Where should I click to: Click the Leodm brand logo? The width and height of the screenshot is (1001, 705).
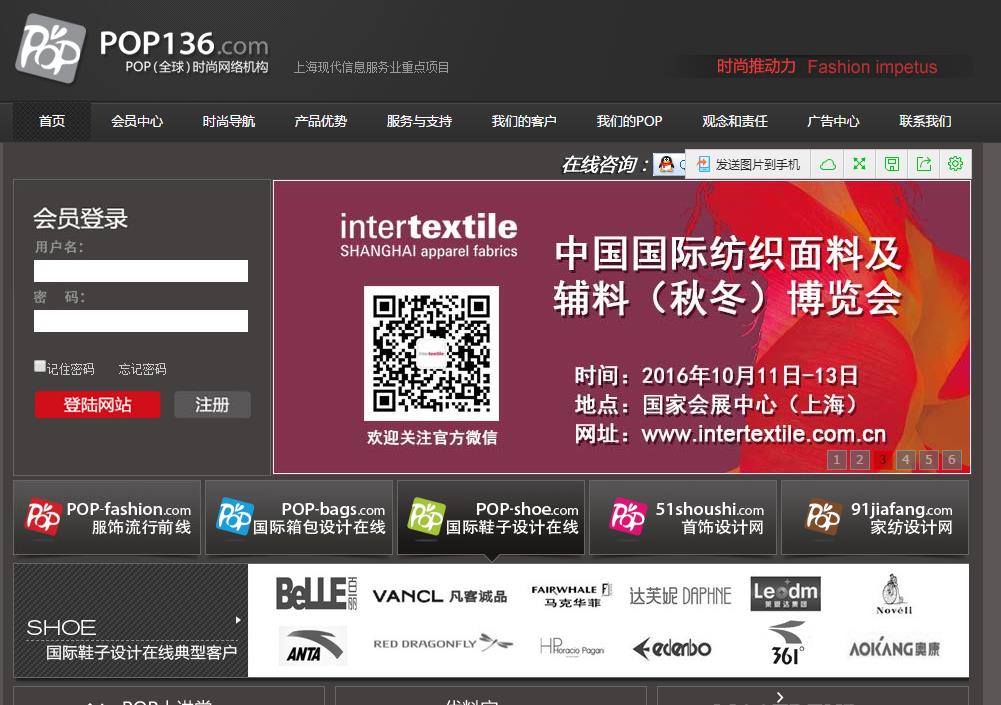pos(785,594)
